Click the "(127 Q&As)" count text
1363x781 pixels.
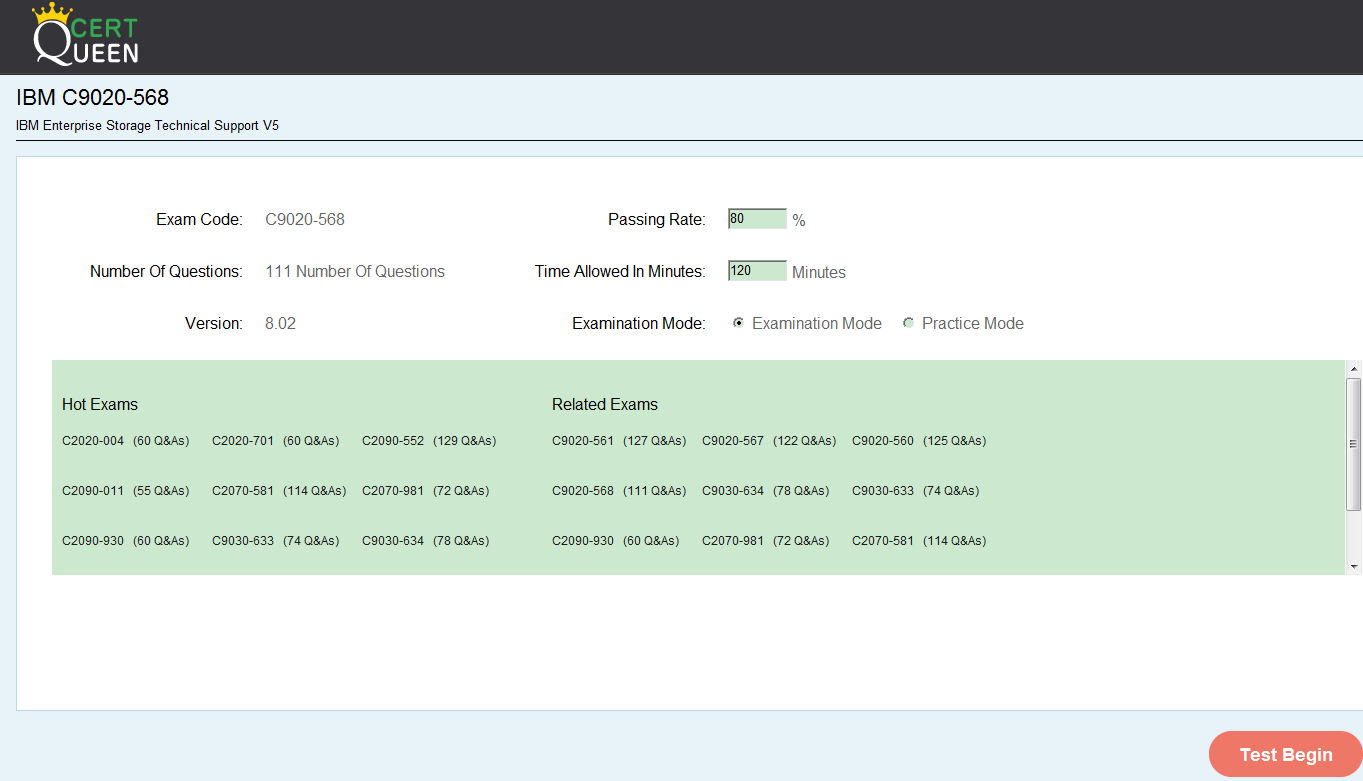tap(654, 441)
